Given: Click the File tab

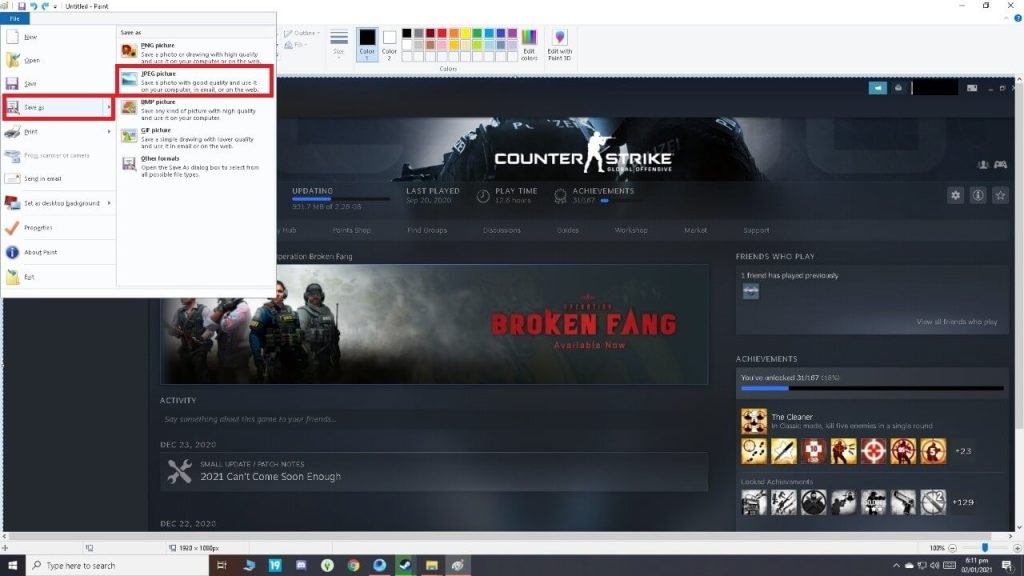Looking at the screenshot, I should (14, 18).
